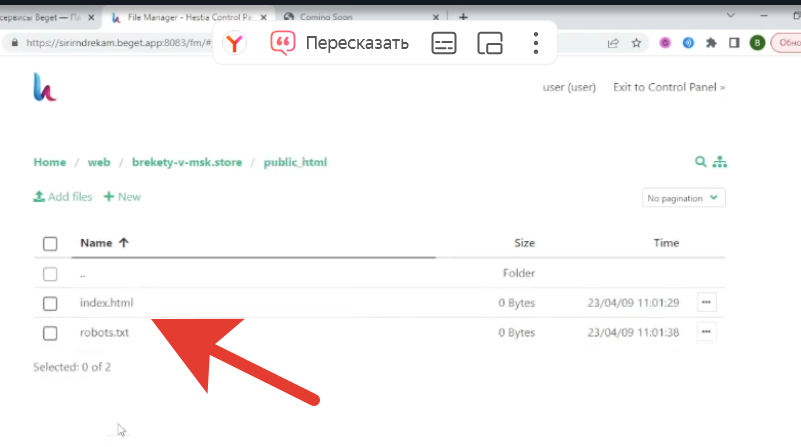Navigate to 'brekety-v-msk.store' breadcrumb

pyautogui.click(x=185, y=162)
